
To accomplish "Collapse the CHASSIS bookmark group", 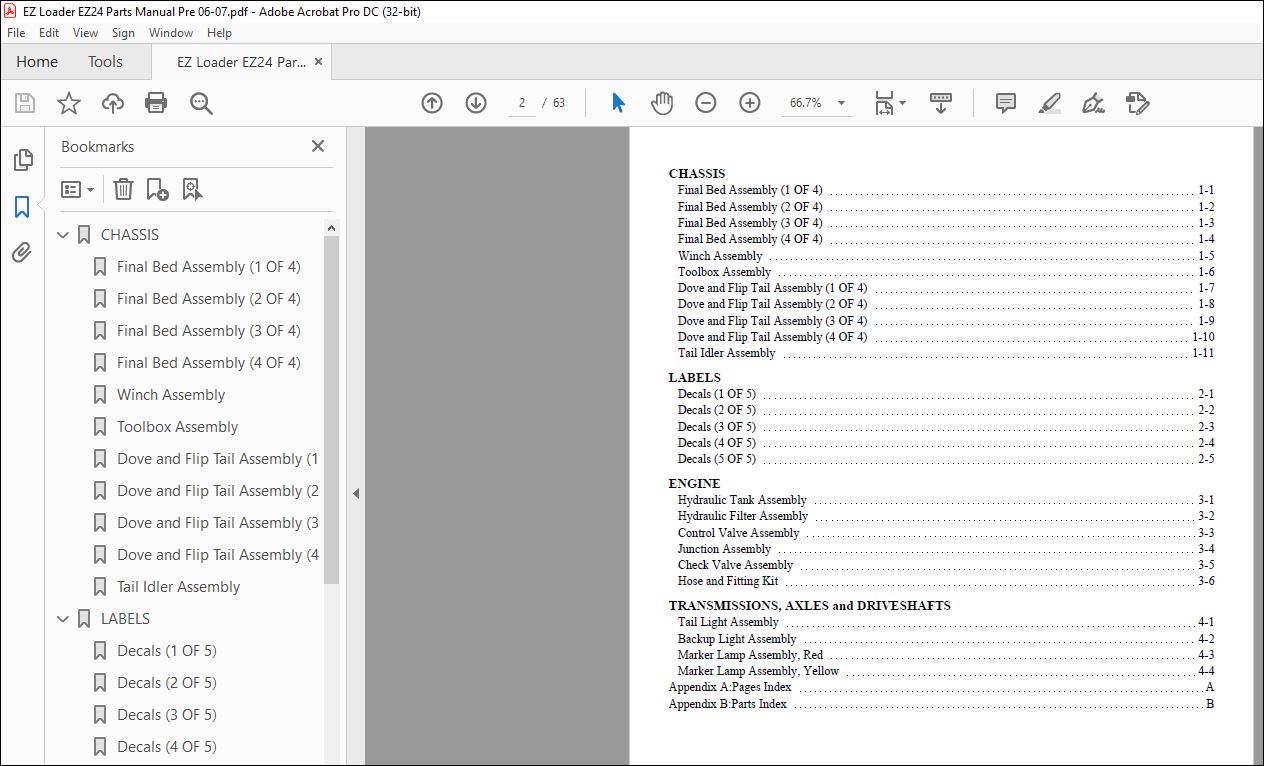I will [x=63, y=235].
